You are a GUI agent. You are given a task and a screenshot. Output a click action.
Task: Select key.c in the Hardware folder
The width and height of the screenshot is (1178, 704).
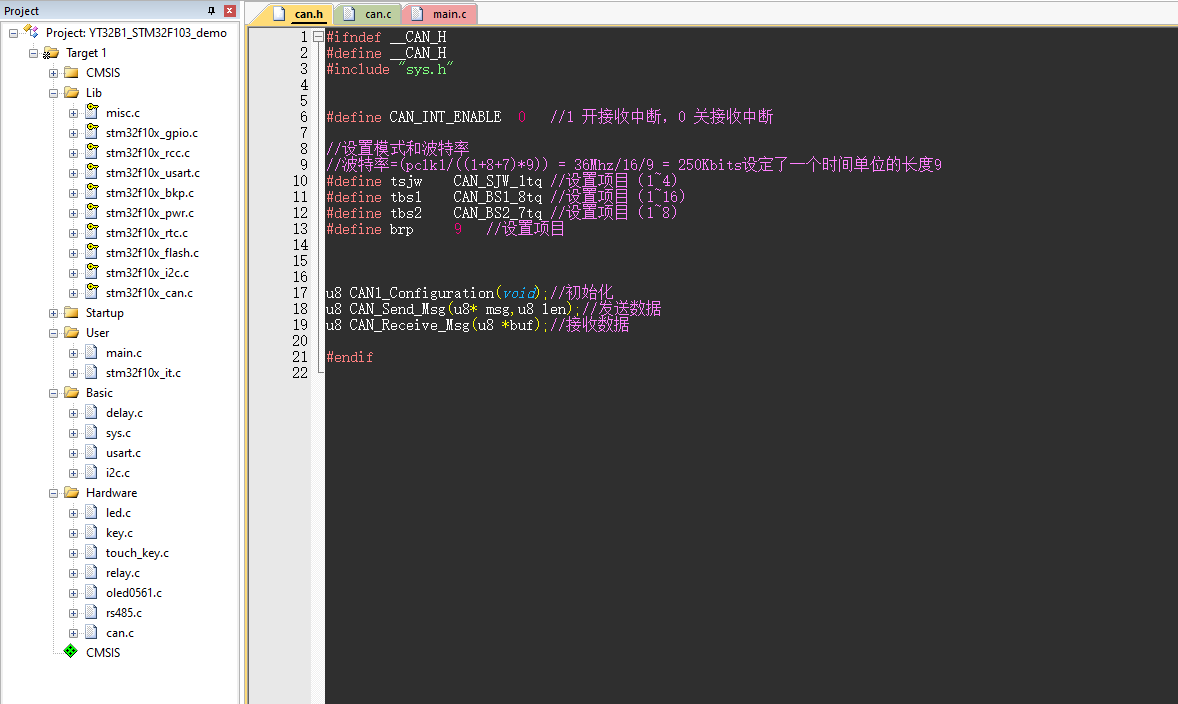tap(119, 533)
